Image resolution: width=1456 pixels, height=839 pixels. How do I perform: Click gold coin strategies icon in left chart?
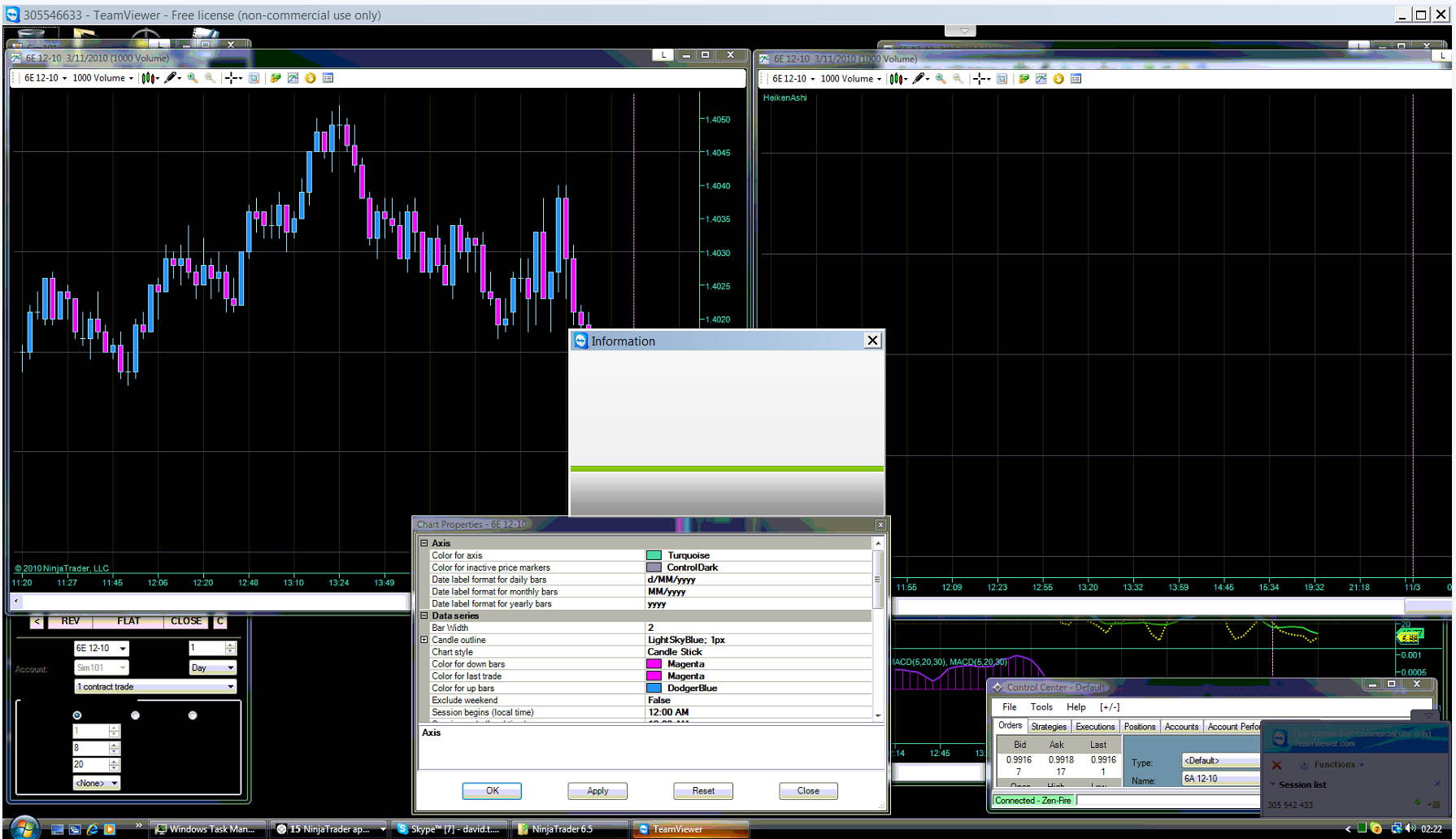(x=311, y=78)
